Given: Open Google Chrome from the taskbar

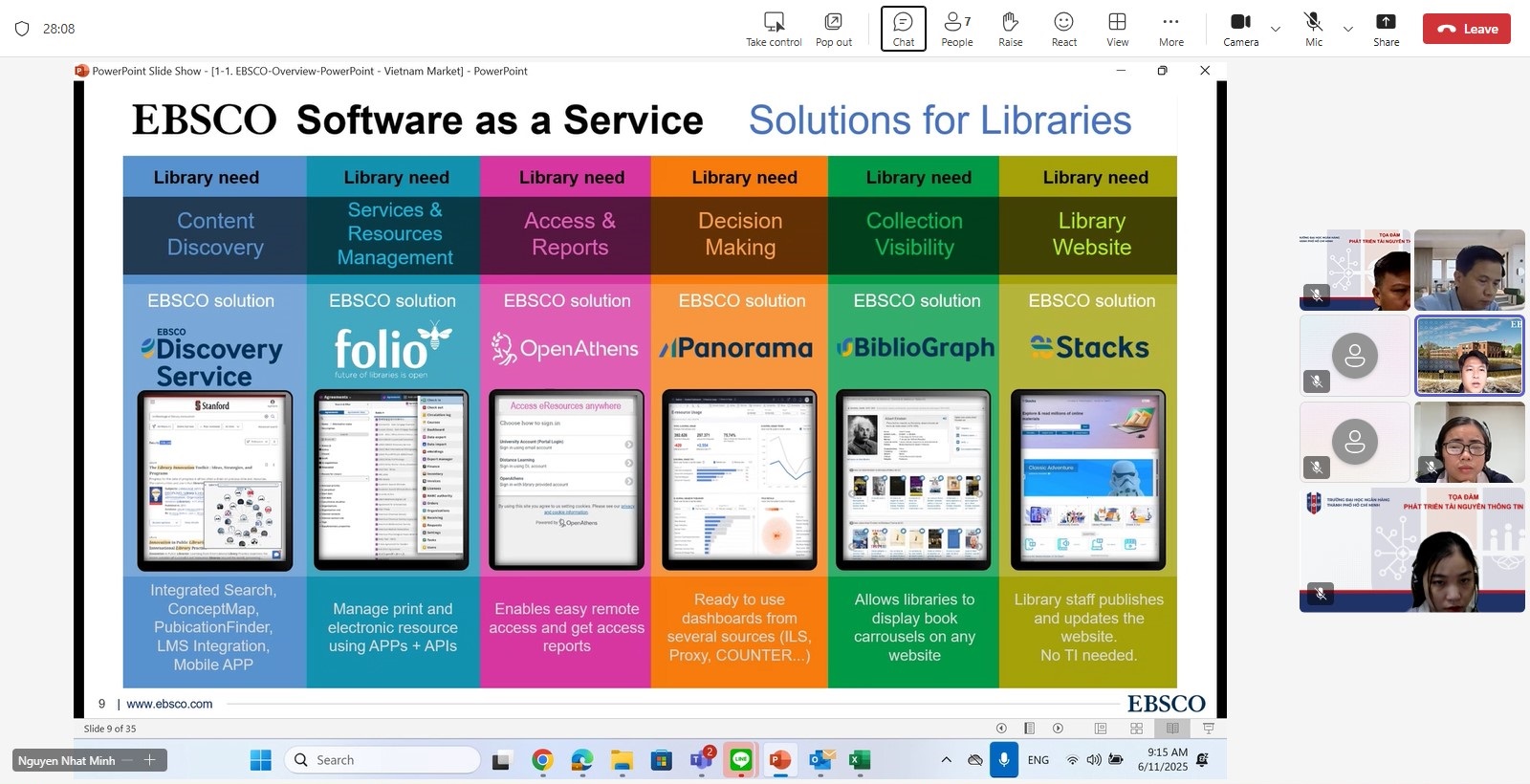Looking at the screenshot, I should pos(542,760).
